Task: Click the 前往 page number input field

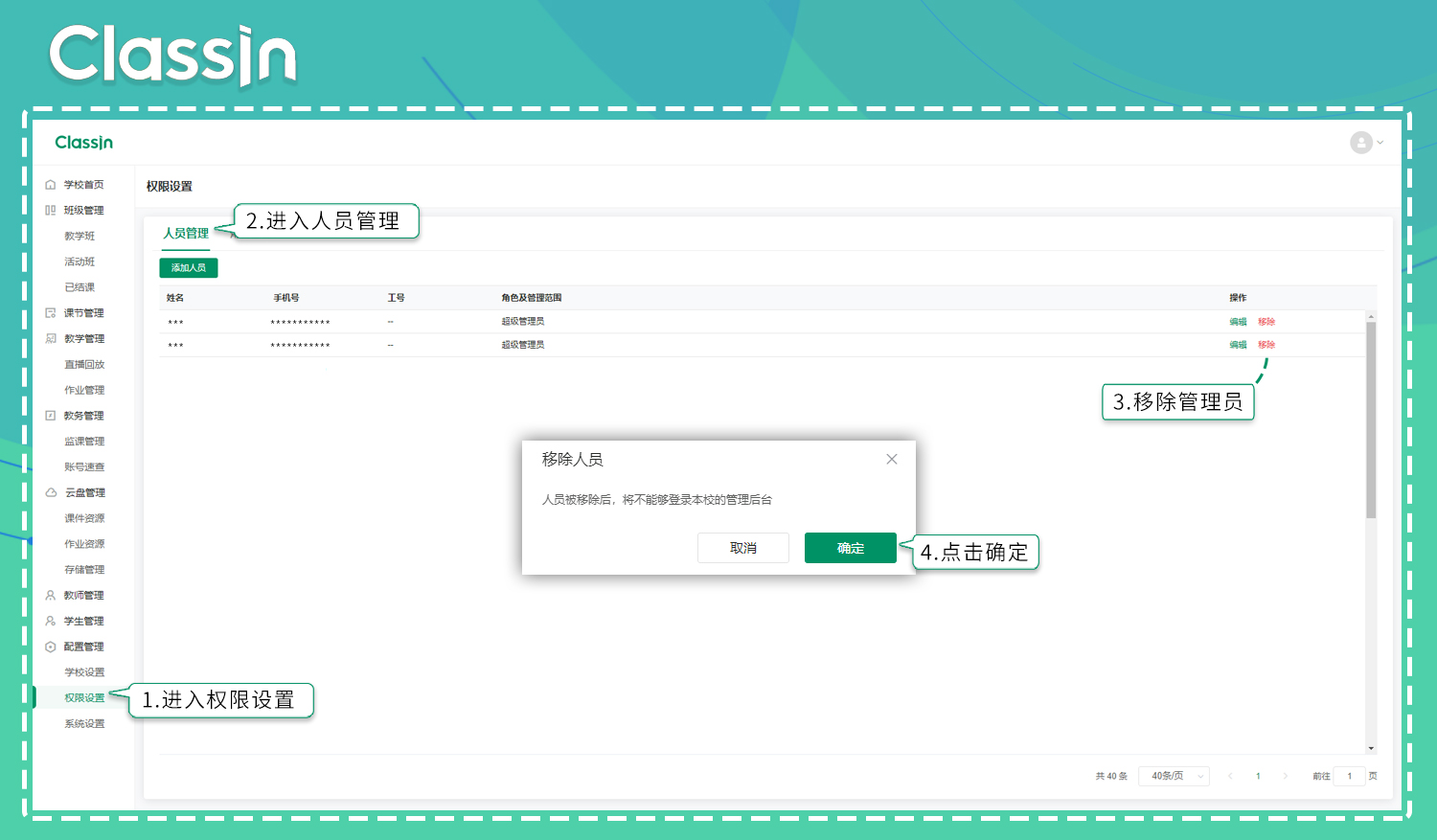Action: (x=1350, y=776)
